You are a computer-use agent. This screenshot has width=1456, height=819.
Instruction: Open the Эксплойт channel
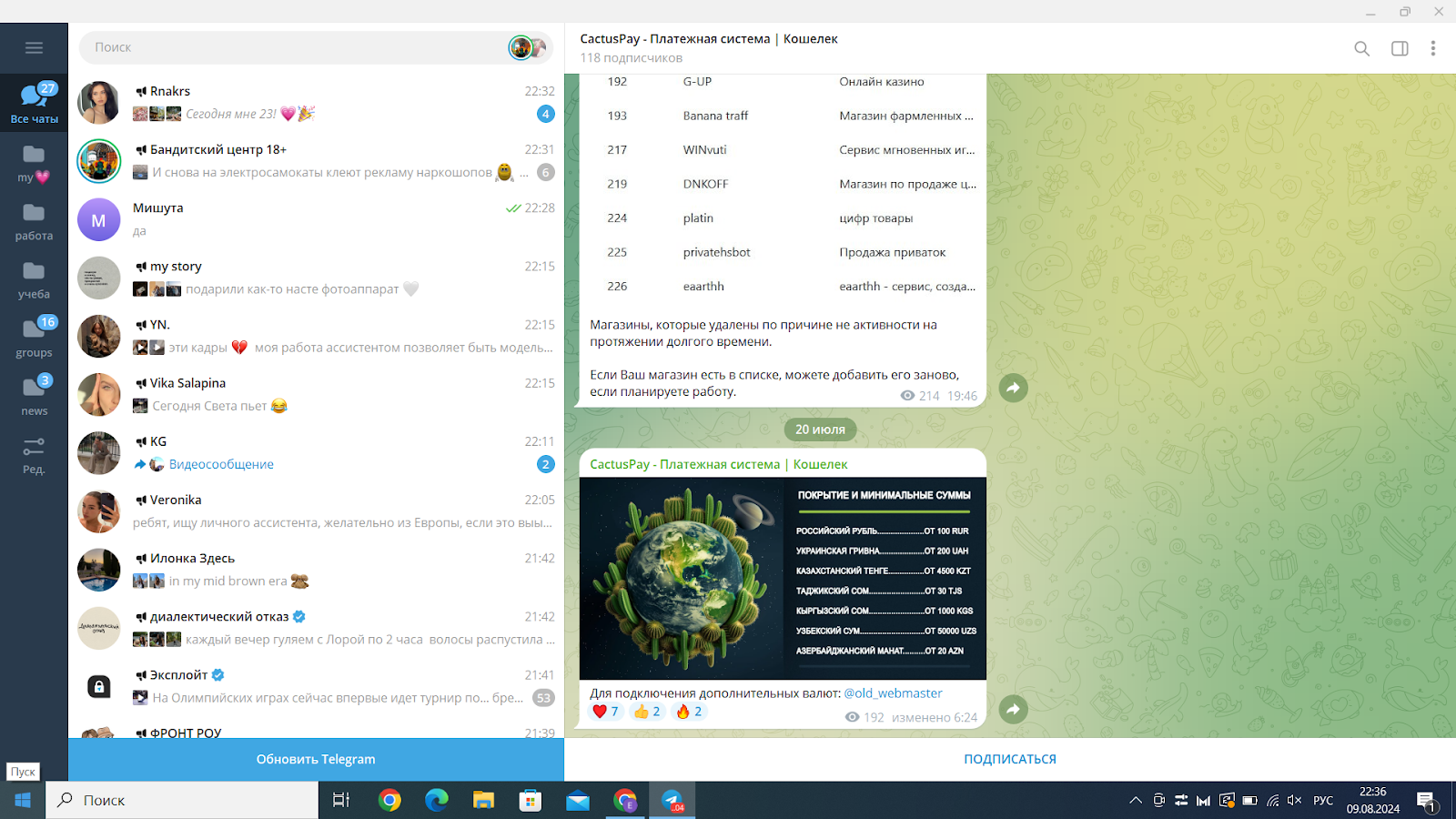point(316,686)
